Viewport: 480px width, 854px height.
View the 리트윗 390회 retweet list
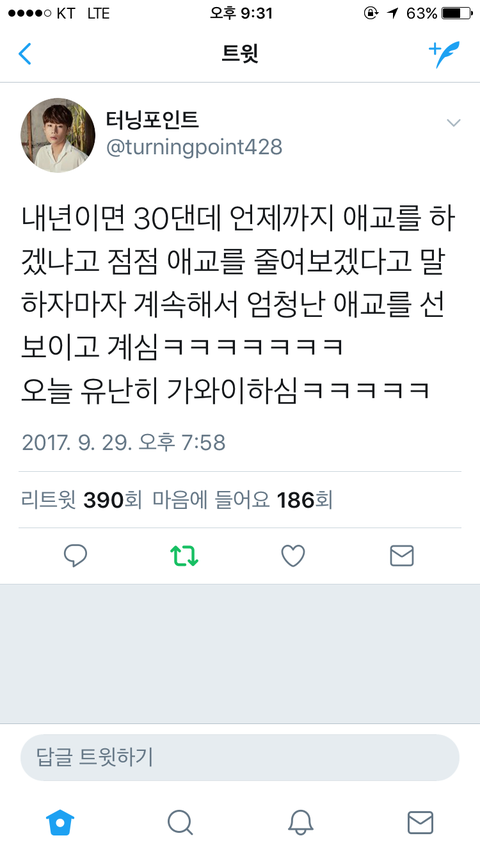pos(81,499)
